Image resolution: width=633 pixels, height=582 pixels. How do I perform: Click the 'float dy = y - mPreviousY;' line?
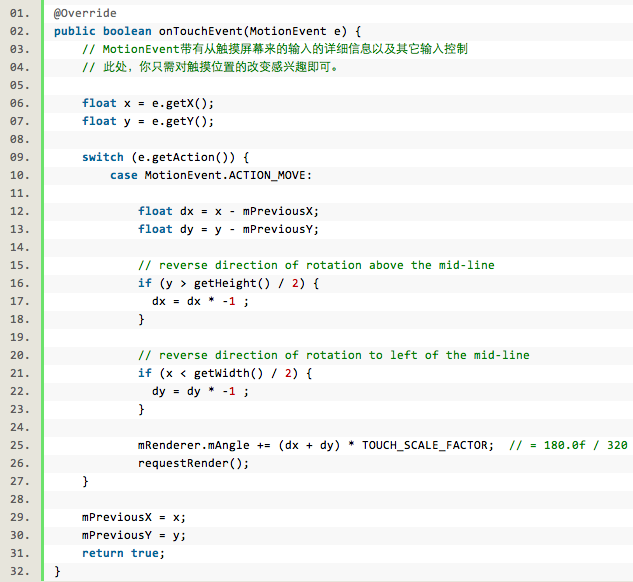pos(228,229)
